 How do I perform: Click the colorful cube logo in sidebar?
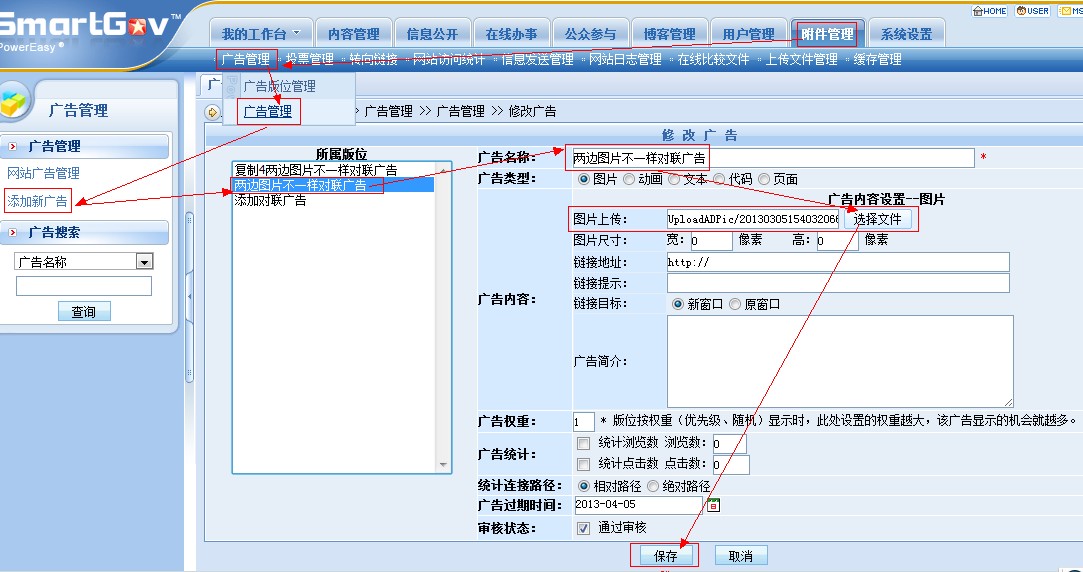point(16,105)
